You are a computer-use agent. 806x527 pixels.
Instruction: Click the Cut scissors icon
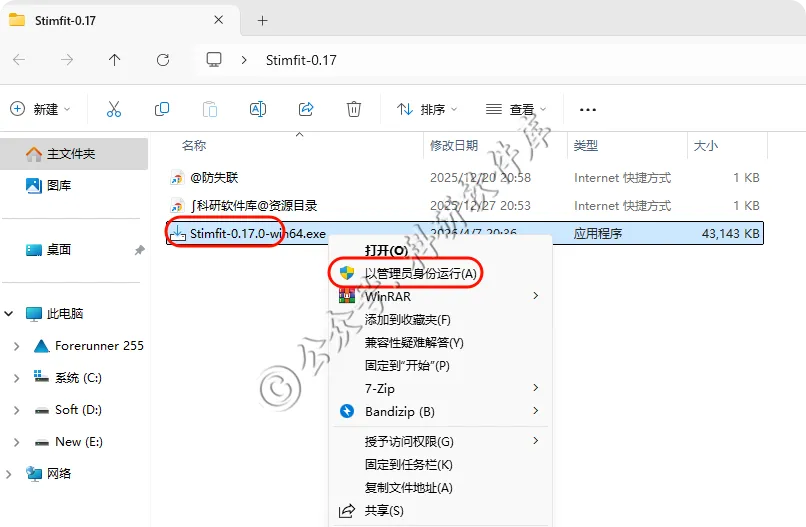coord(114,109)
